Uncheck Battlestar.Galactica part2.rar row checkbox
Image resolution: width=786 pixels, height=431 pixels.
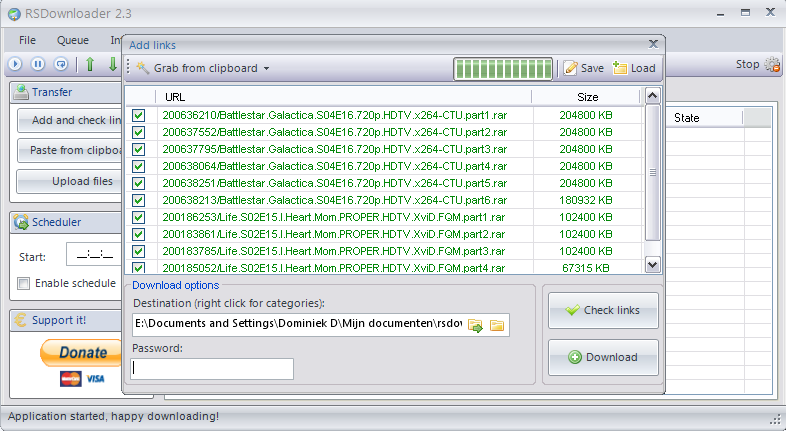[138, 132]
